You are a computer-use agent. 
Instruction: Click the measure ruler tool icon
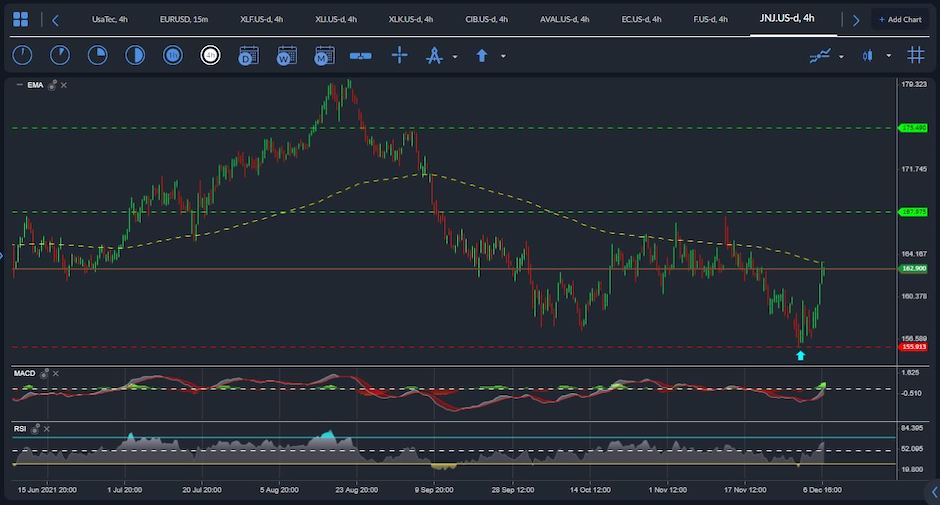coord(361,56)
